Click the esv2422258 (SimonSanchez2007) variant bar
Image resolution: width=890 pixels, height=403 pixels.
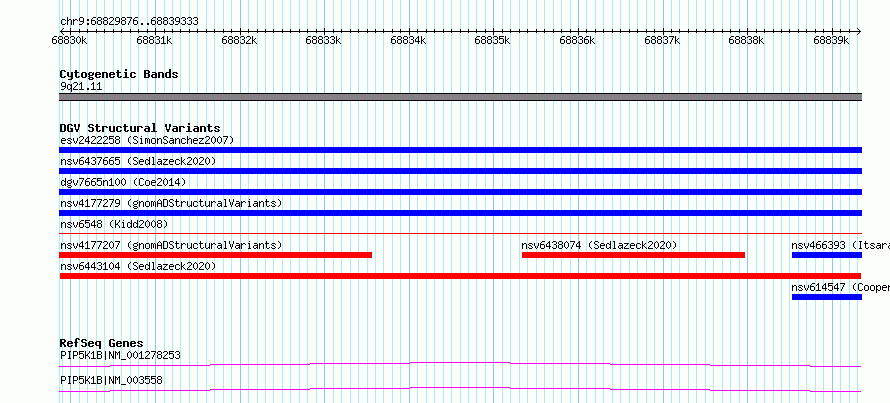[x=460, y=150]
